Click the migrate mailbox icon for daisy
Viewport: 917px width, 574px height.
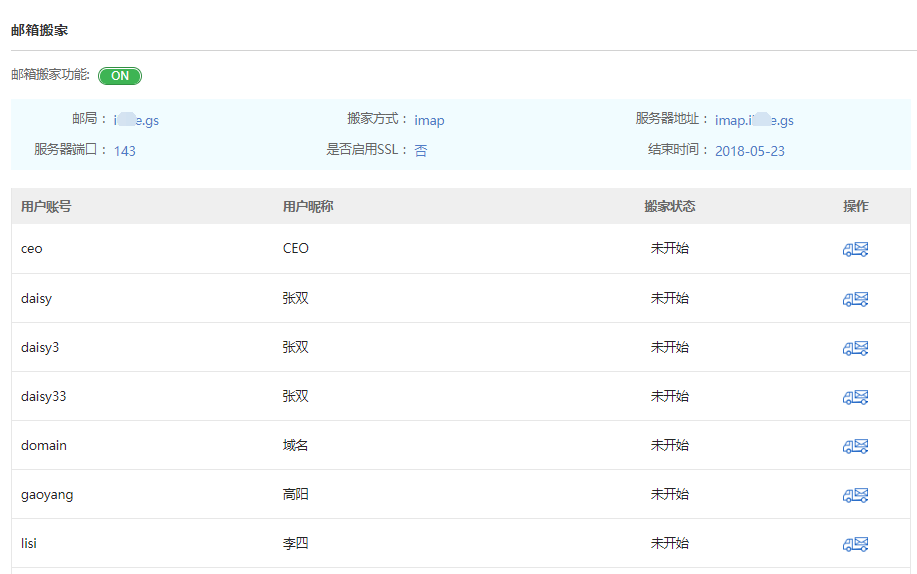pos(855,298)
